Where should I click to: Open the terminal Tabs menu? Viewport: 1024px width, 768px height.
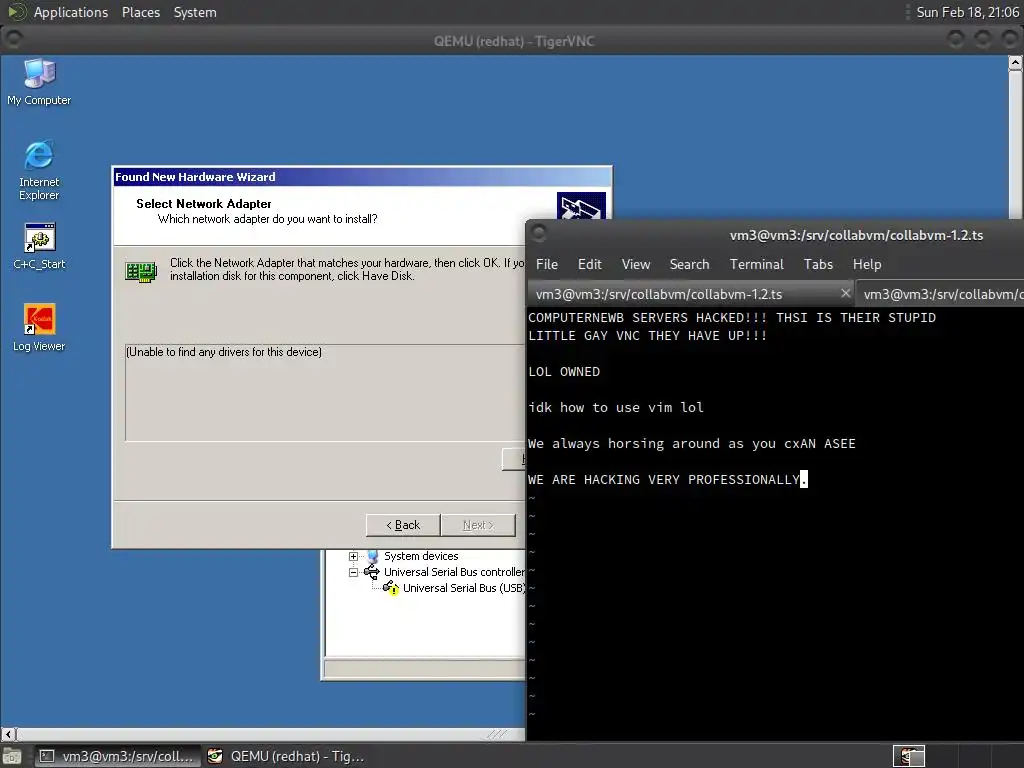pos(818,264)
